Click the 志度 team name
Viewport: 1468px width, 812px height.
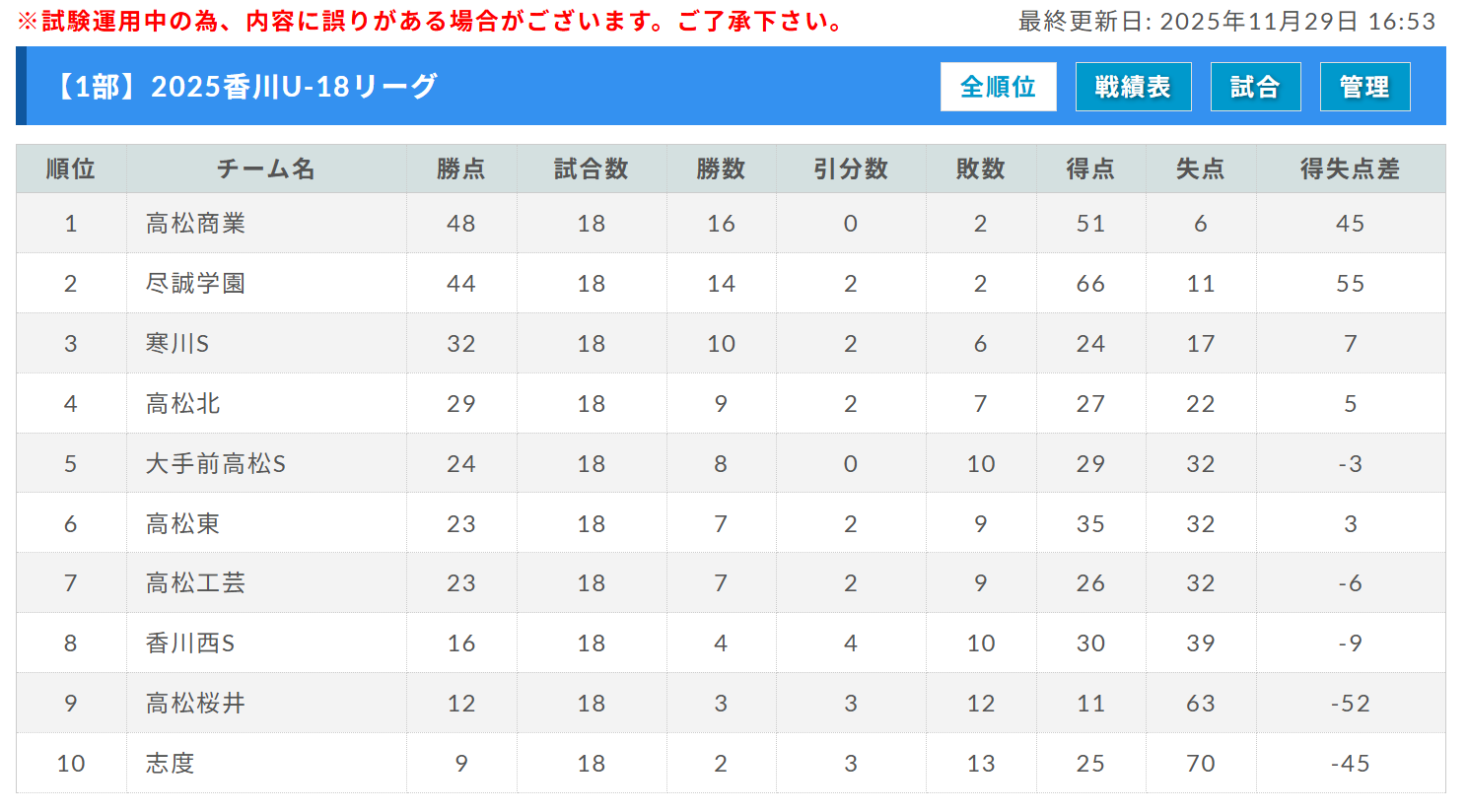(170, 764)
